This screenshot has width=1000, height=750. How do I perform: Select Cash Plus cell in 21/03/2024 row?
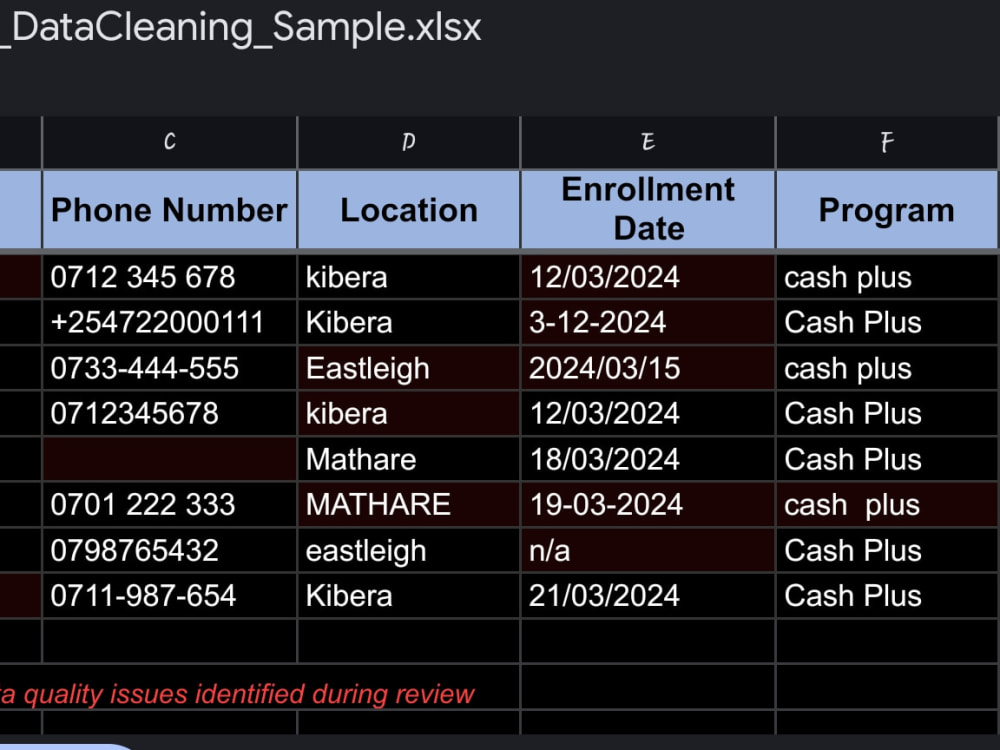pos(887,596)
